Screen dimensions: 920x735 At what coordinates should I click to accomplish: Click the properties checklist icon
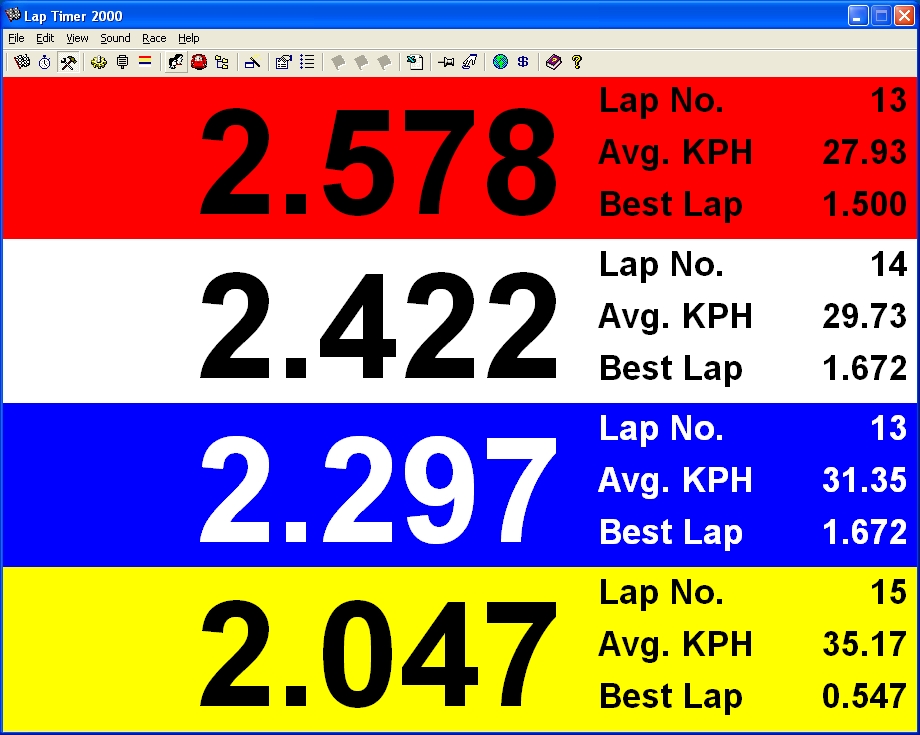283,62
